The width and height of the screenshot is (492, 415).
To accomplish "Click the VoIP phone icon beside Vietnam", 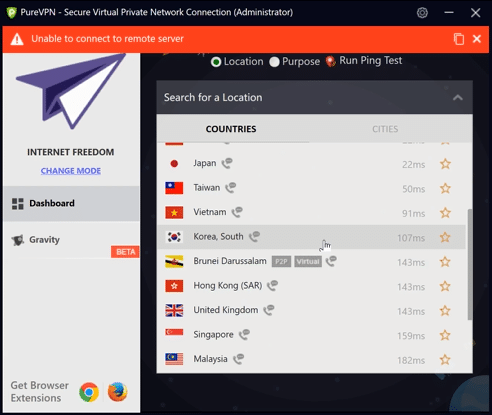I will pos(237,212).
